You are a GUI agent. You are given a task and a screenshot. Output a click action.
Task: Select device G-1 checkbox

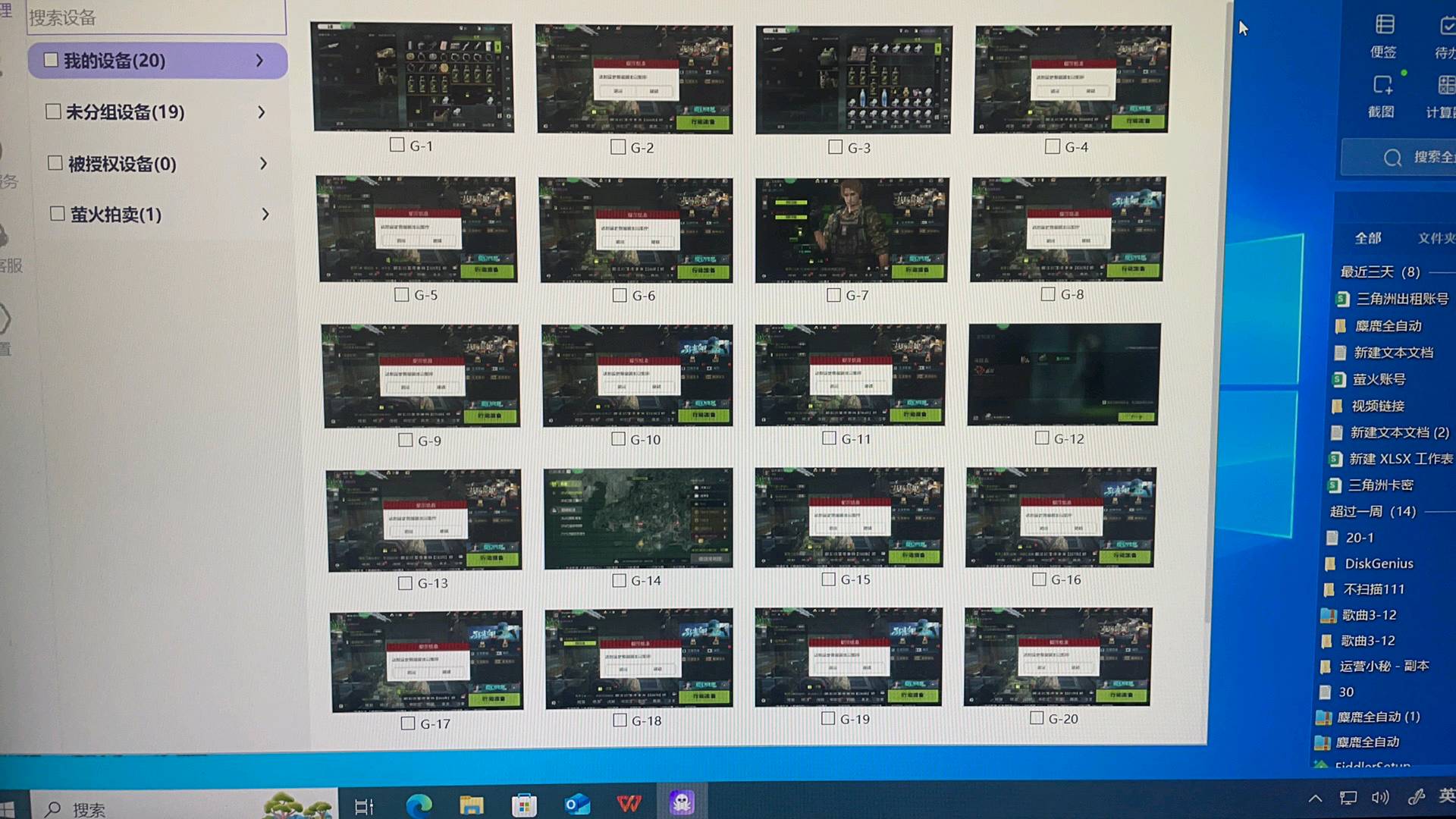397,145
